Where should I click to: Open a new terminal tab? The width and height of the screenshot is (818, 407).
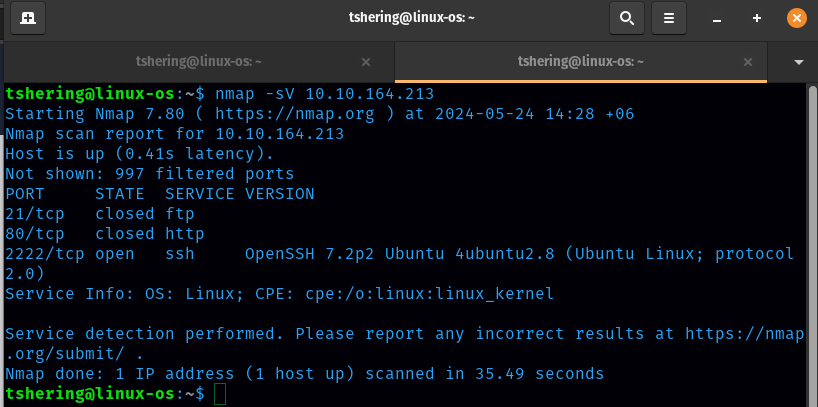click(x=27, y=18)
